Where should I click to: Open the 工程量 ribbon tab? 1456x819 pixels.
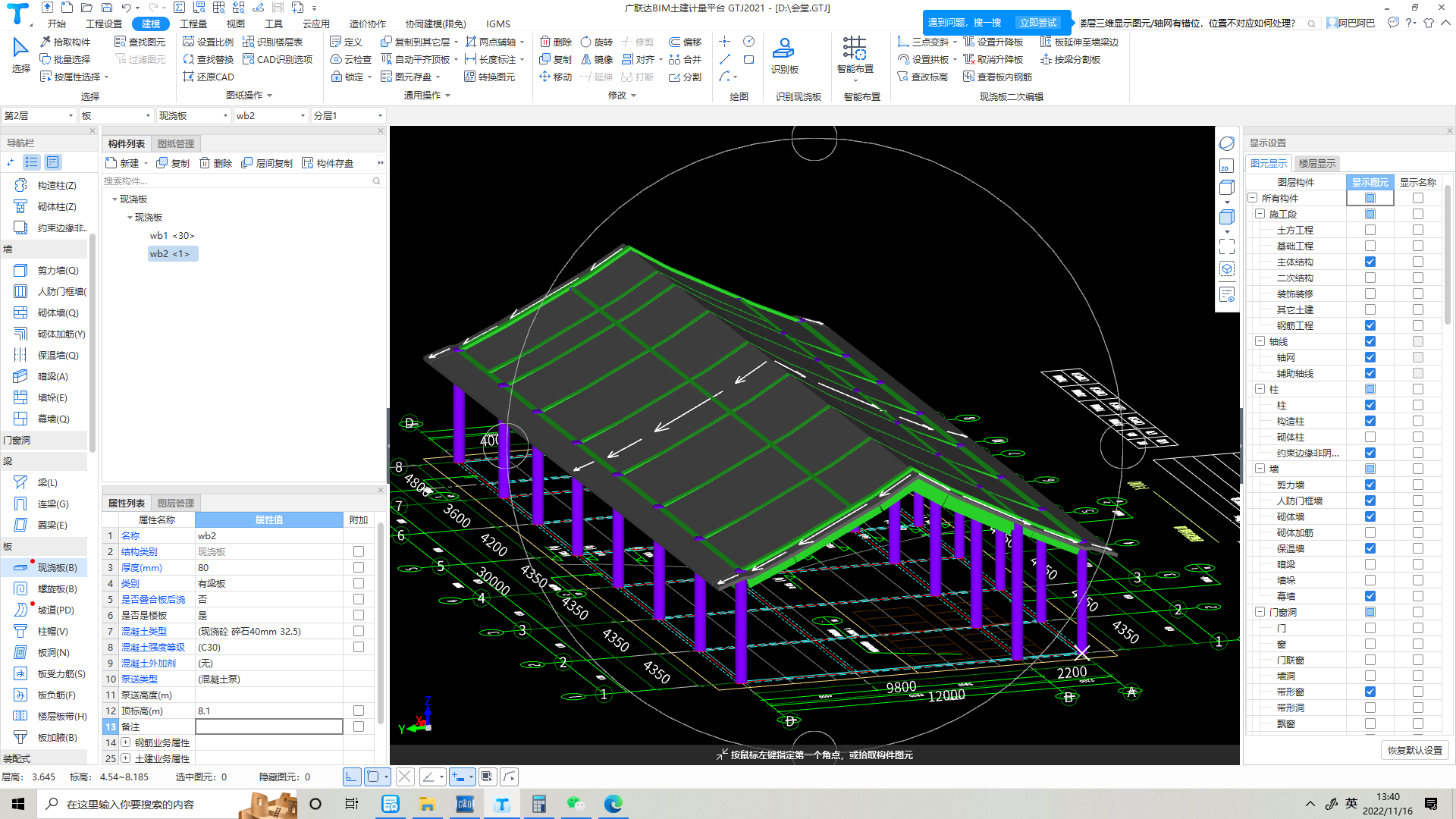[x=193, y=24]
